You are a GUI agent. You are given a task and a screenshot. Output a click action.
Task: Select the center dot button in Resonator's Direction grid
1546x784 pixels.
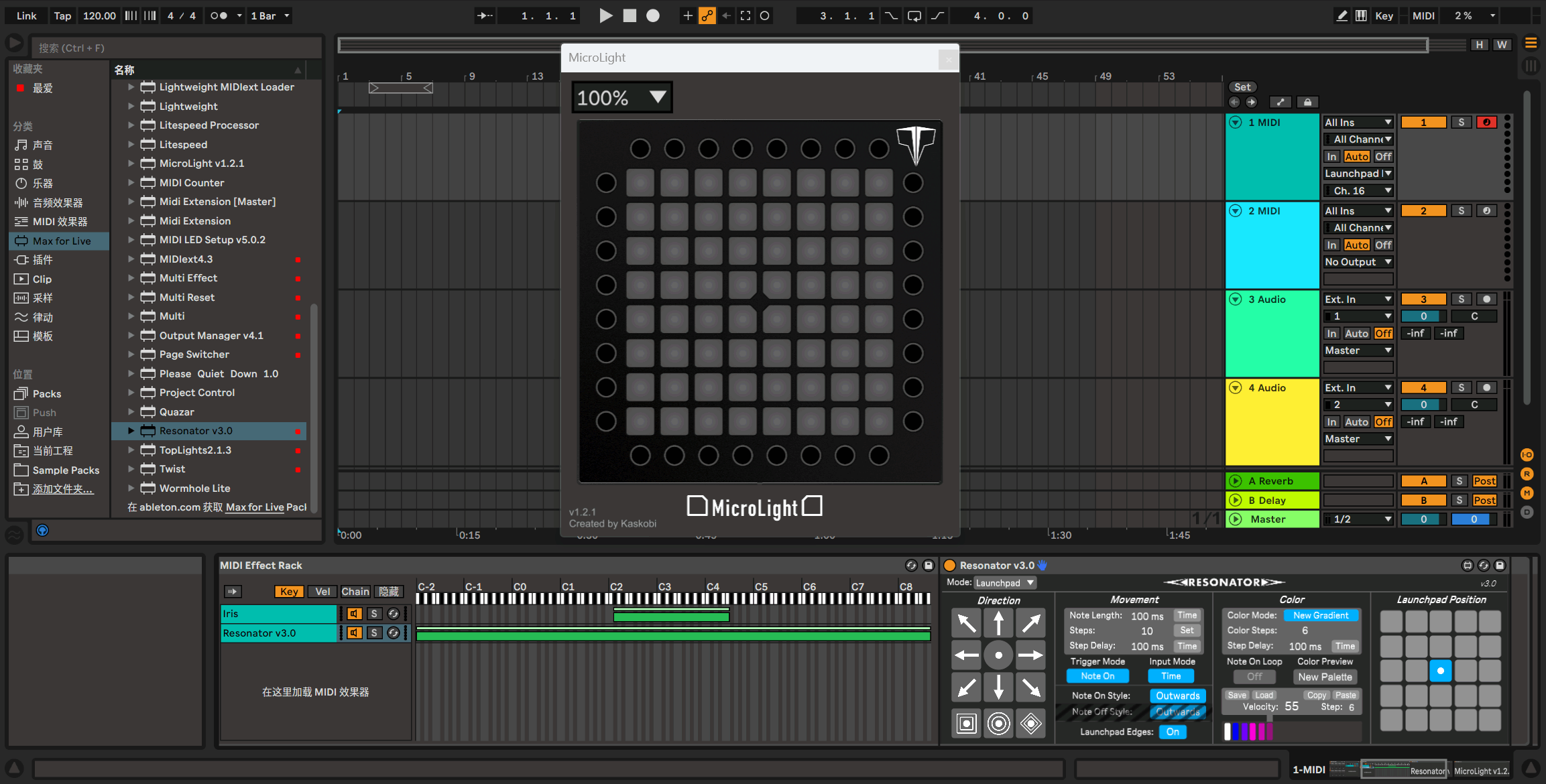[x=998, y=655]
